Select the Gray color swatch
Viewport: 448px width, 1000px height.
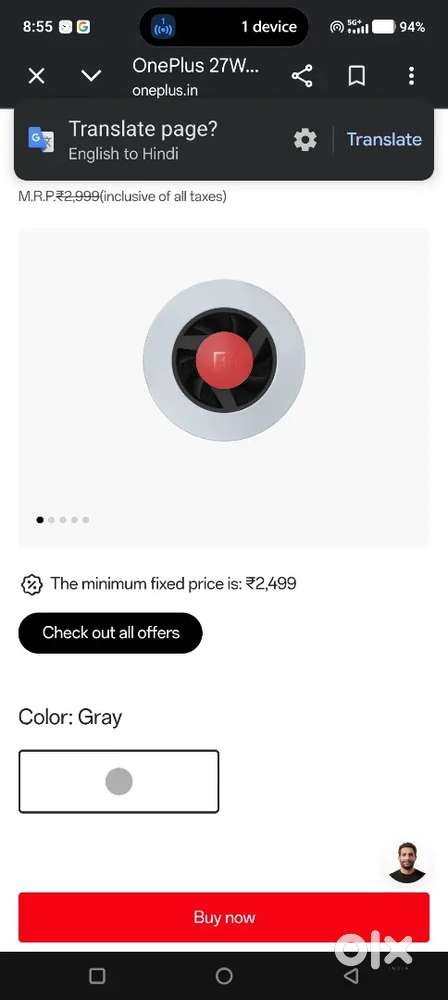click(119, 781)
